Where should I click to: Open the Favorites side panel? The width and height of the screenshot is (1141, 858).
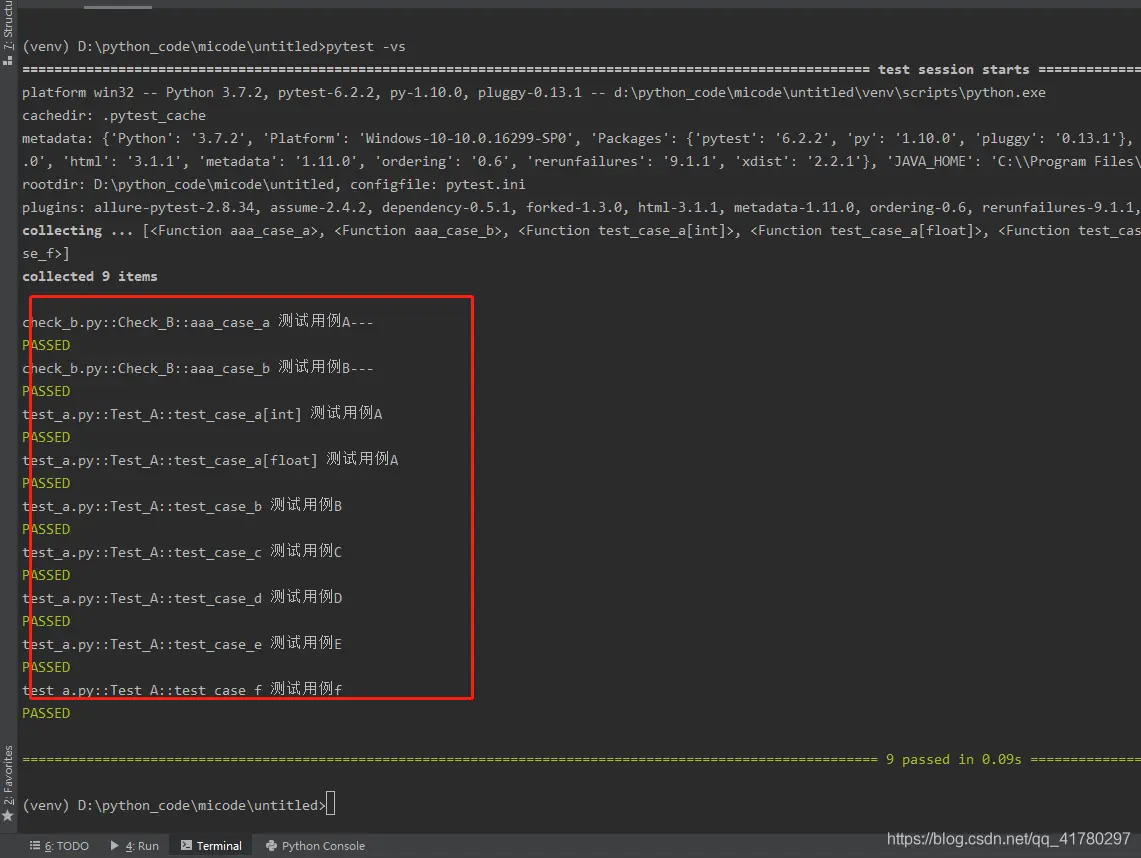coord(8,783)
